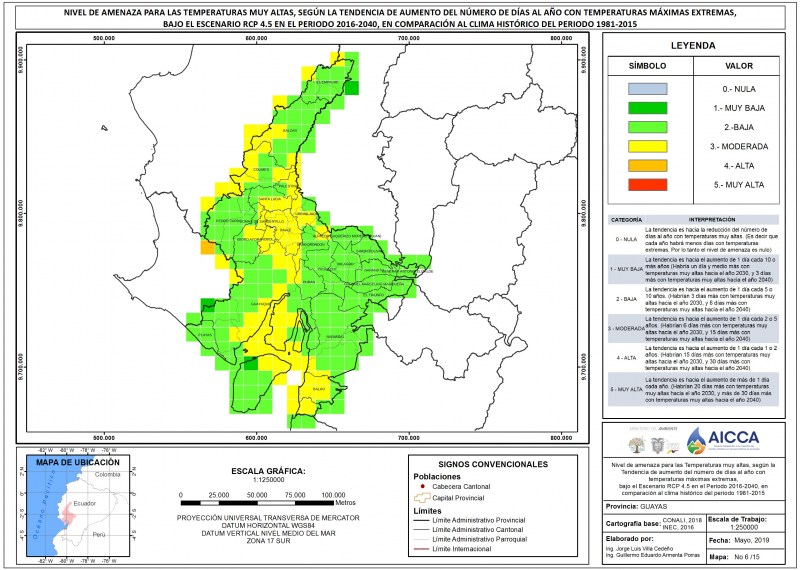Select the orange ALTA legend swatch
Screen dimensions: 800x570
tap(647, 166)
